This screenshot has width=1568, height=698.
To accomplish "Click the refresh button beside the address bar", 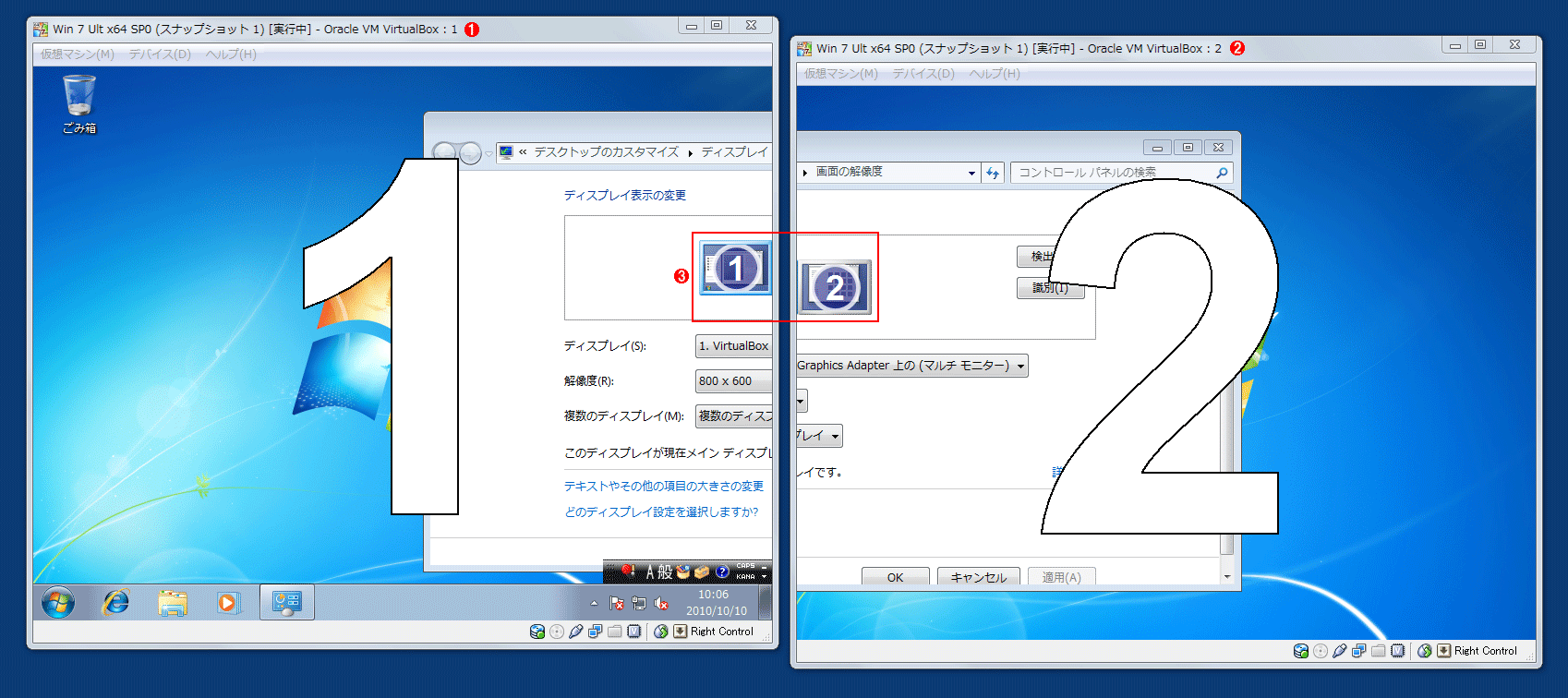I will point(993,173).
